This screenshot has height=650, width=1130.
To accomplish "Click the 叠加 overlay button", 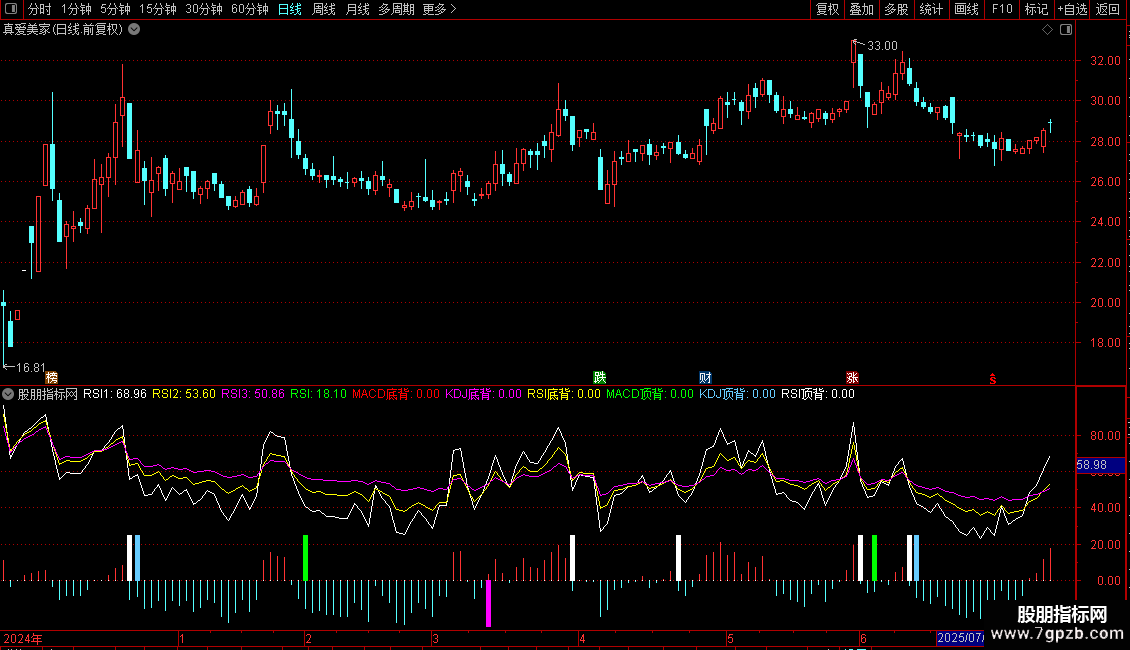I will coord(861,9).
